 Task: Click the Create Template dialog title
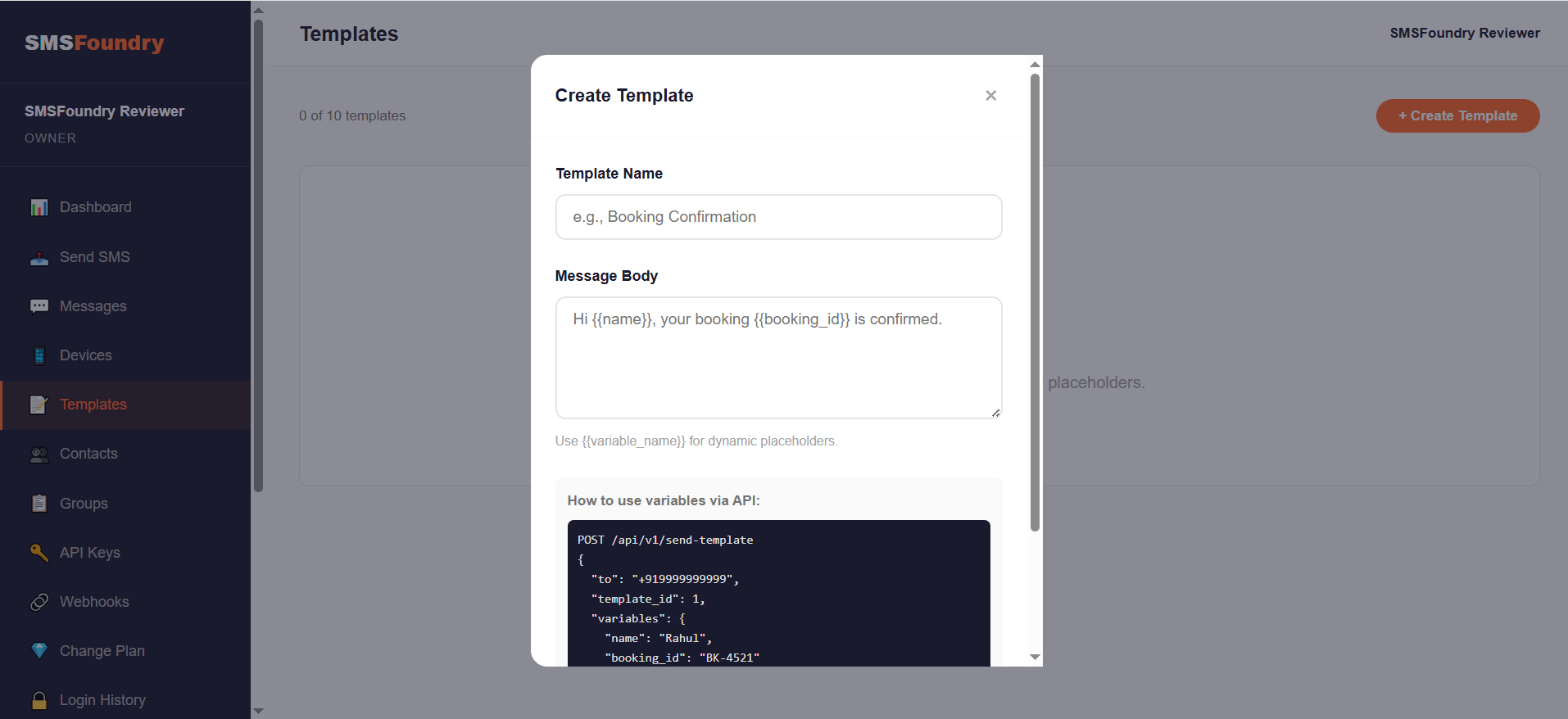pos(624,95)
